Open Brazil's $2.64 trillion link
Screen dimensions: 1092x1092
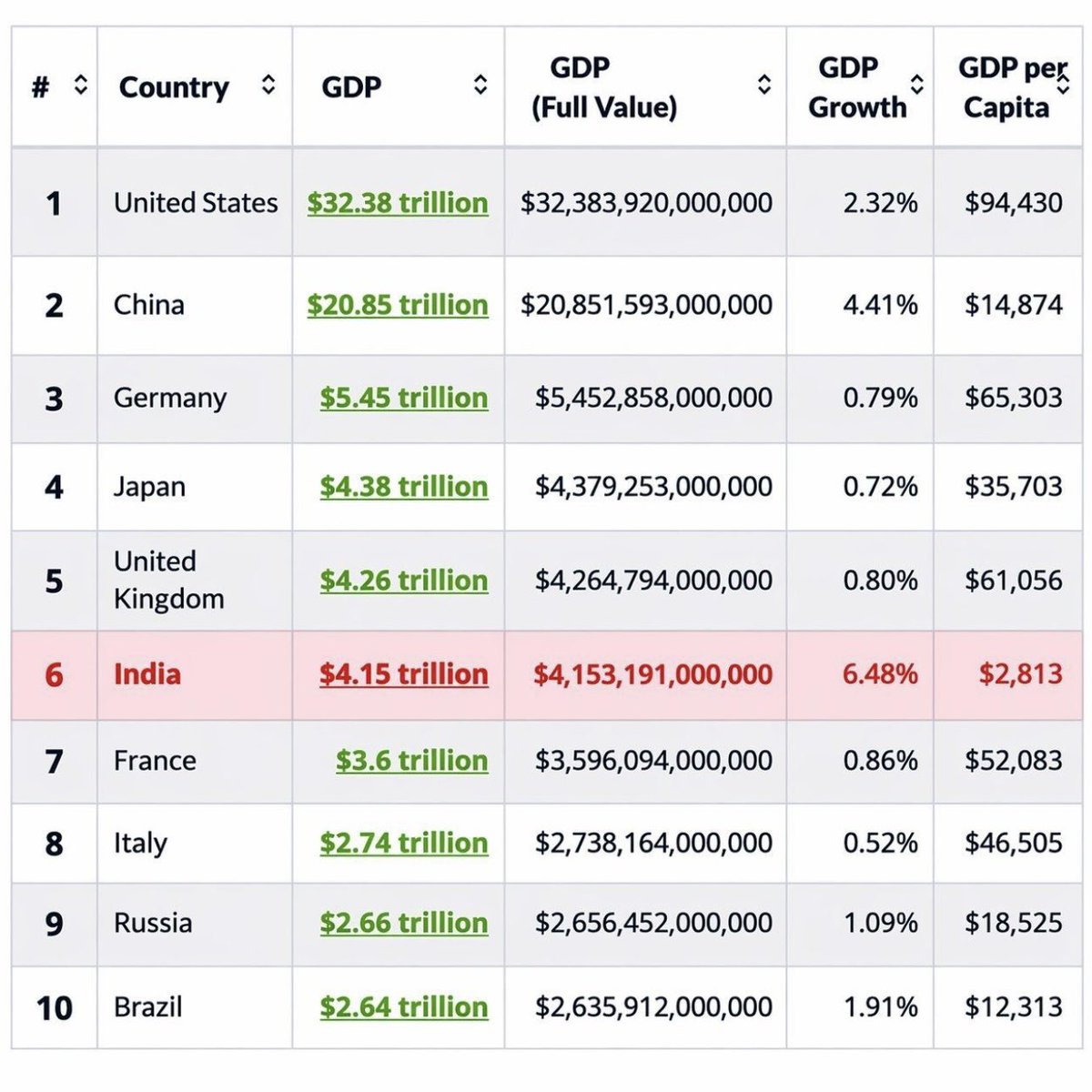coord(404,1007)
